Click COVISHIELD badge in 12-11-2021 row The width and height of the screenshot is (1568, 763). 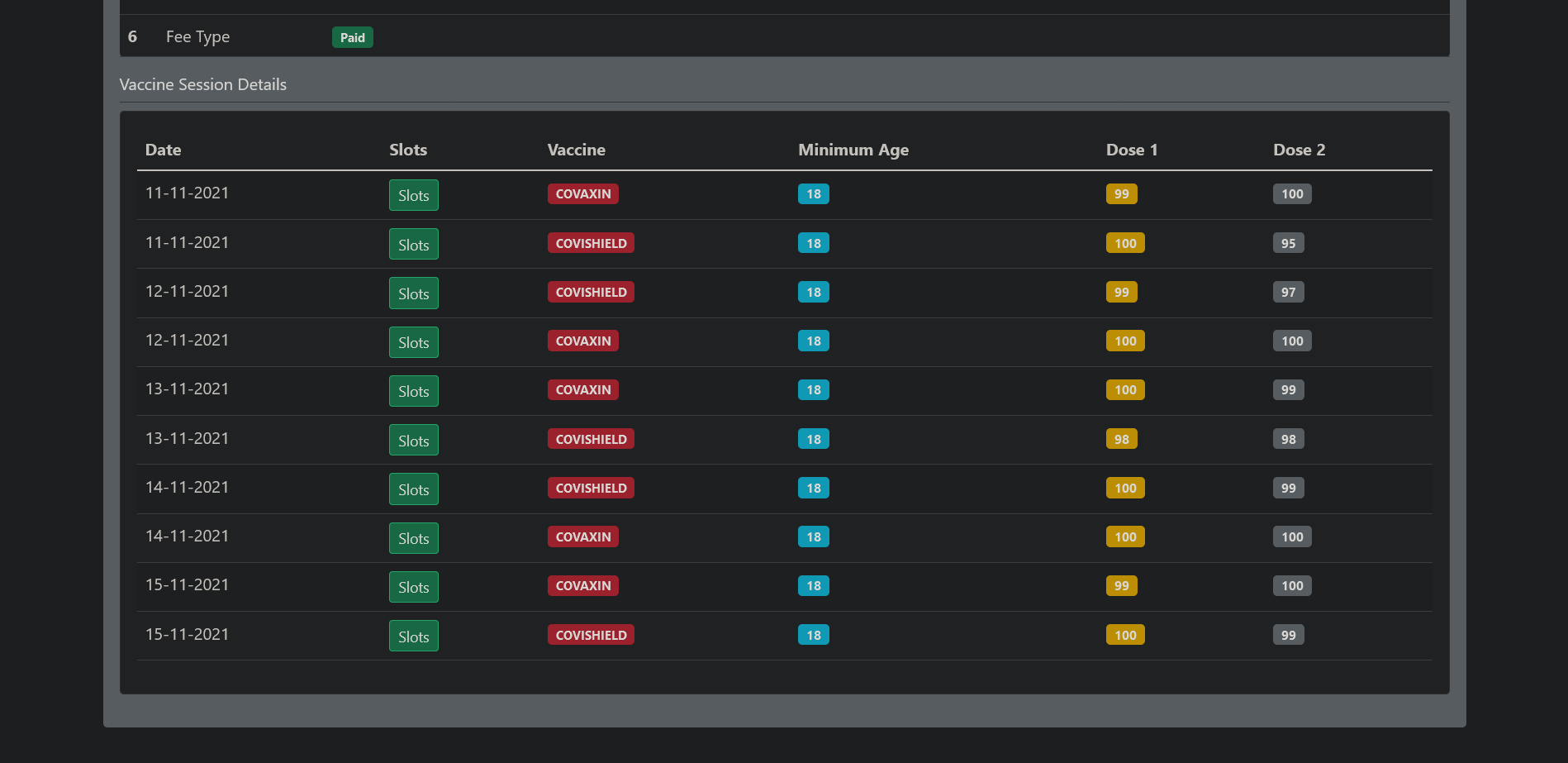(592, 292)
